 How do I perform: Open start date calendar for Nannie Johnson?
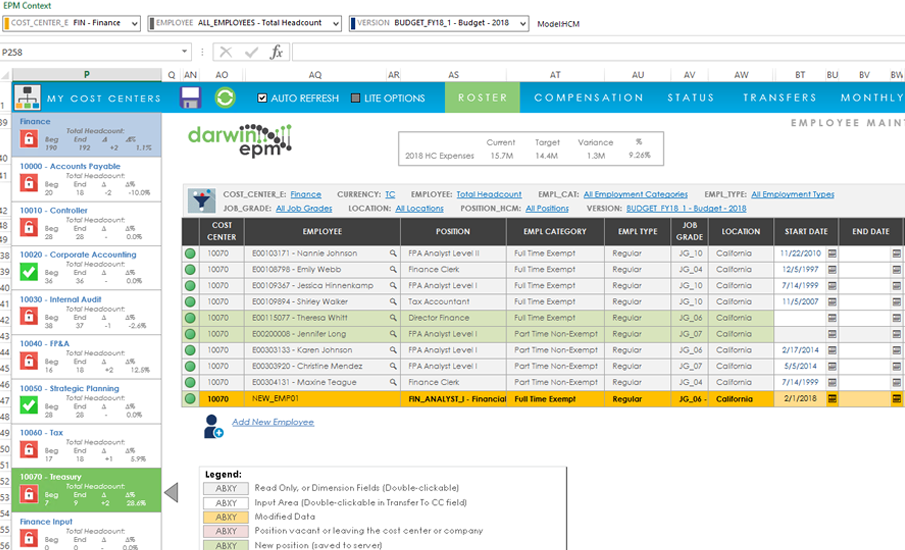coord(832,253)
